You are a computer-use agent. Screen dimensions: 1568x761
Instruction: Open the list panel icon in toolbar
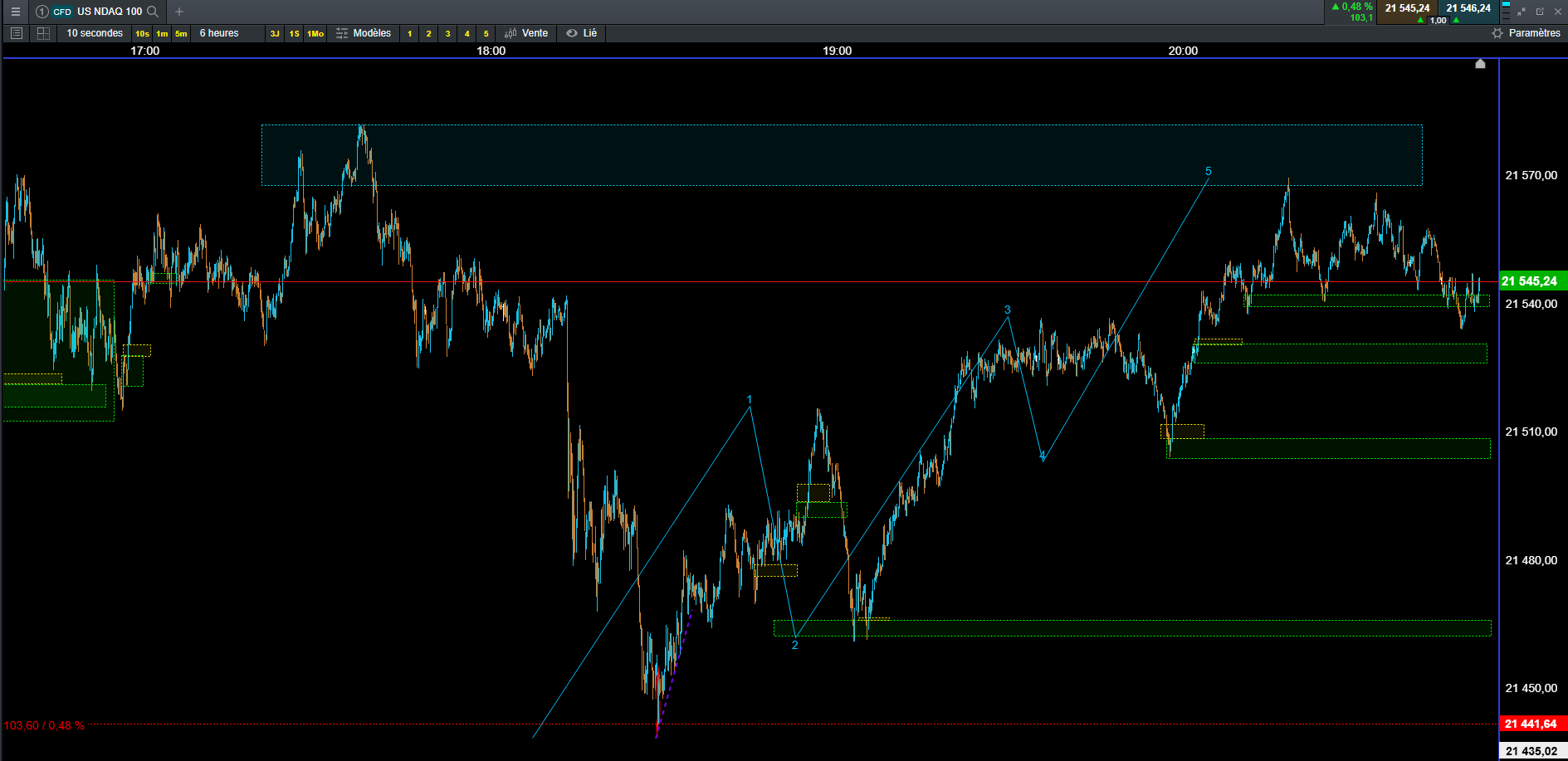(x=16, y=33)
